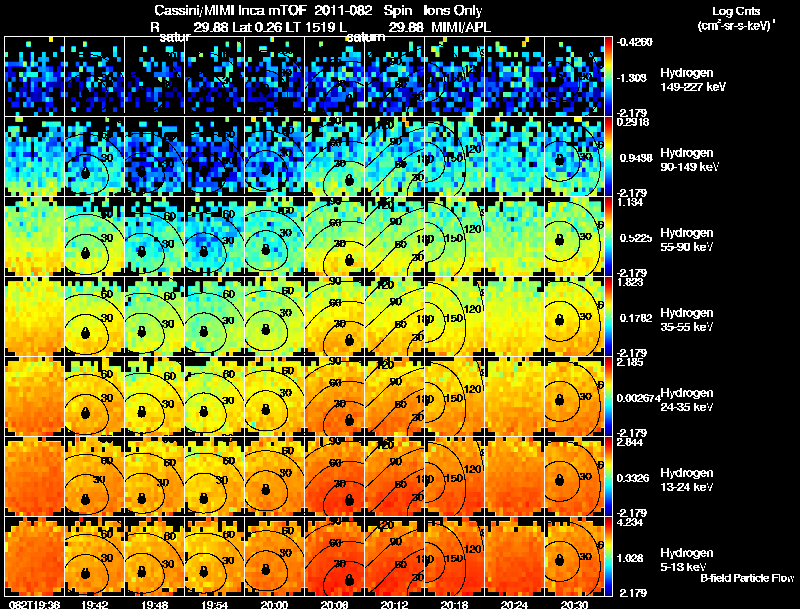Click the 0.5225 color scale value

[636, 238]
